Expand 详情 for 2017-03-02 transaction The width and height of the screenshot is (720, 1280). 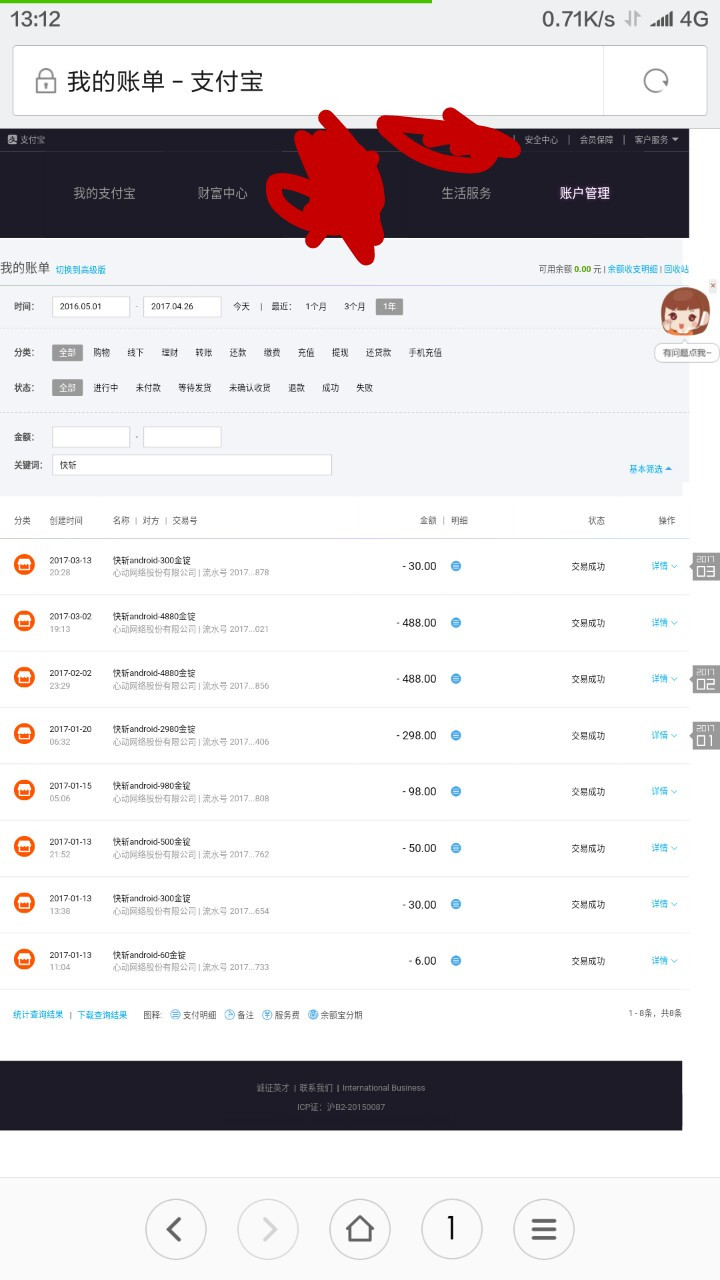coord(664,622)
